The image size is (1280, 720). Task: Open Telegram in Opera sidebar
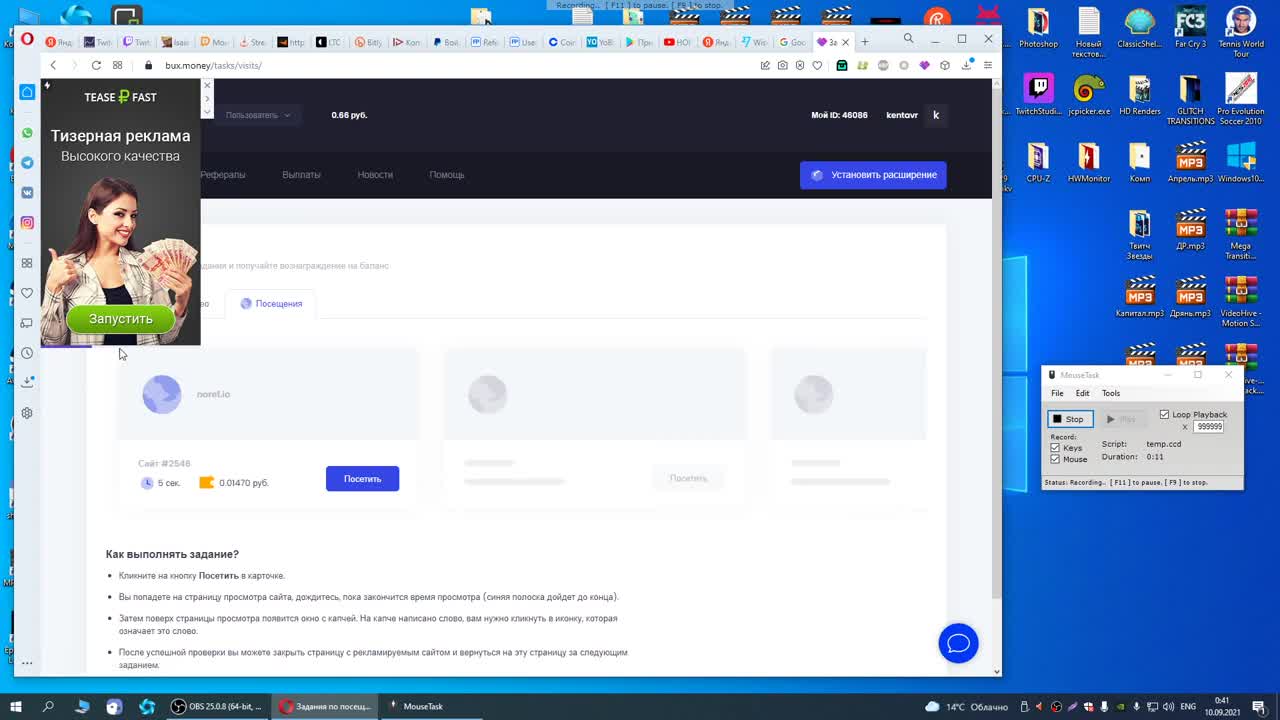tap(27, 162)
